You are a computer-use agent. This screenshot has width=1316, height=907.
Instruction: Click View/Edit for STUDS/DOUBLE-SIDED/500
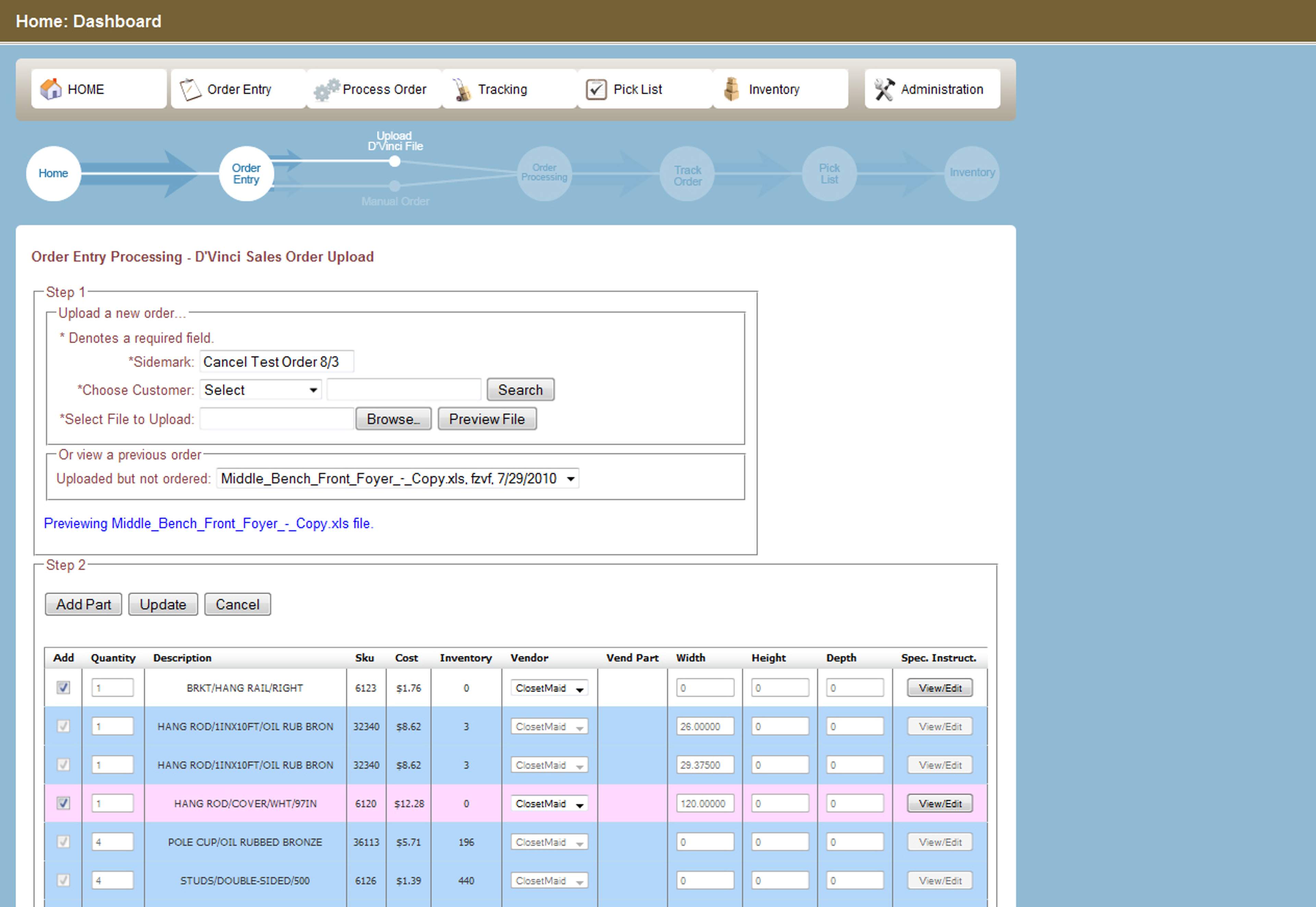coord(940,880)
